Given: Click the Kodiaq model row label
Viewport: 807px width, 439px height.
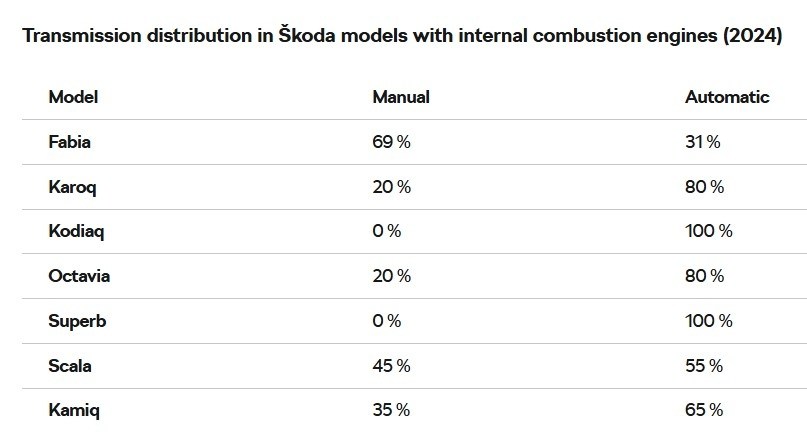Looking at the screenshot, I should [76, 231].
